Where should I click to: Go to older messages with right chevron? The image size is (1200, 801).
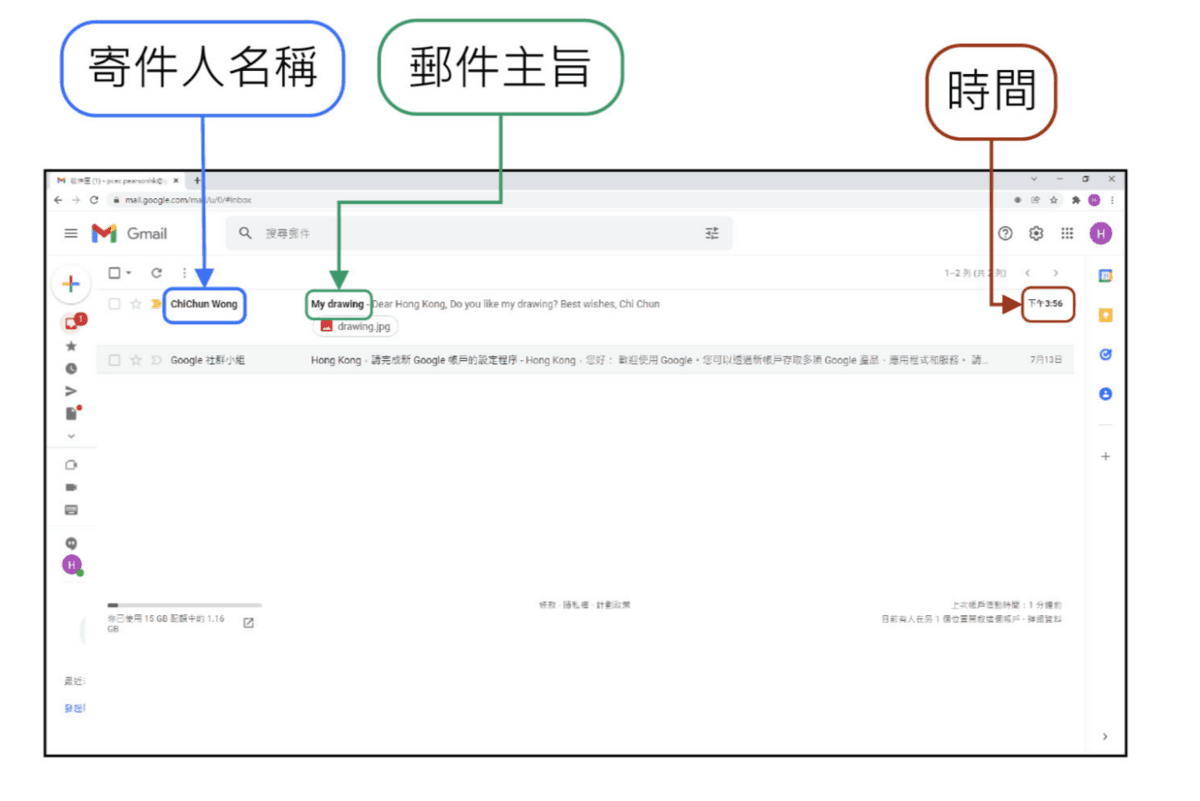coord(1056,272)
